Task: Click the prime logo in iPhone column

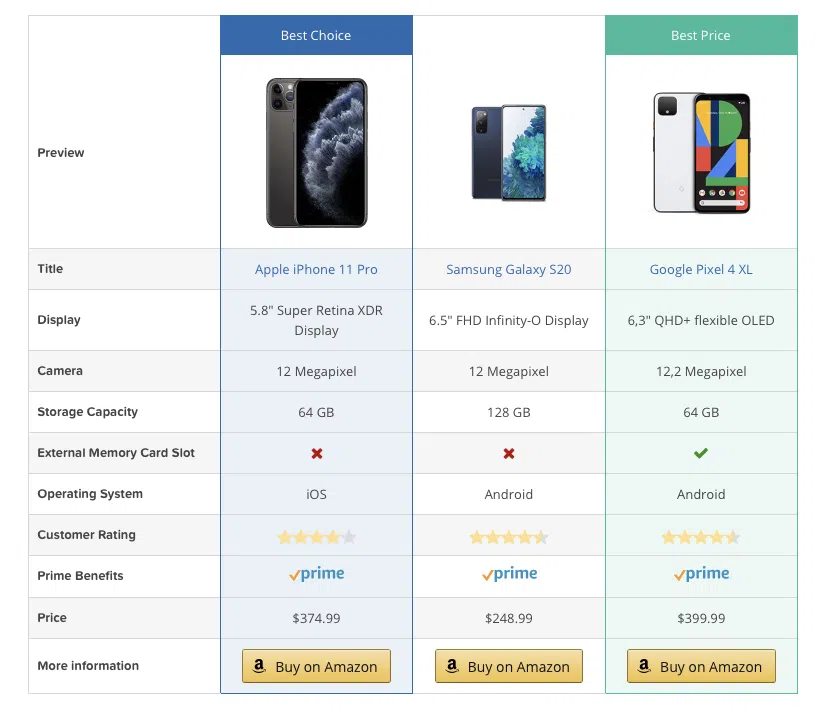Action: click(x=316, y=574)
